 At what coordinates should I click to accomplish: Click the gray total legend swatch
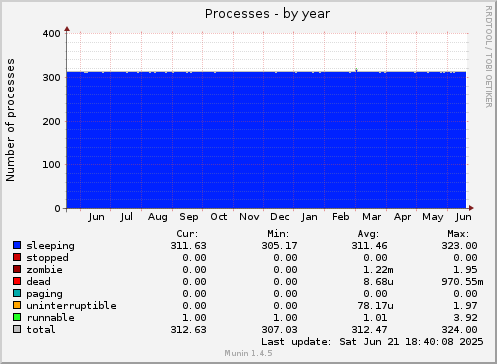tap(17, 329)
